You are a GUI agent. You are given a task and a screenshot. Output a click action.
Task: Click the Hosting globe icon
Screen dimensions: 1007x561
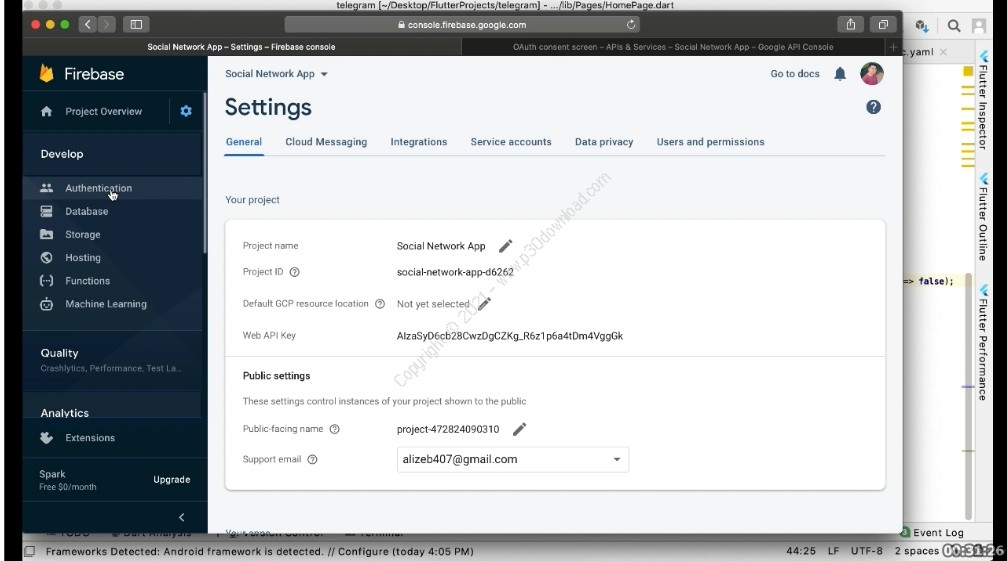46,257
